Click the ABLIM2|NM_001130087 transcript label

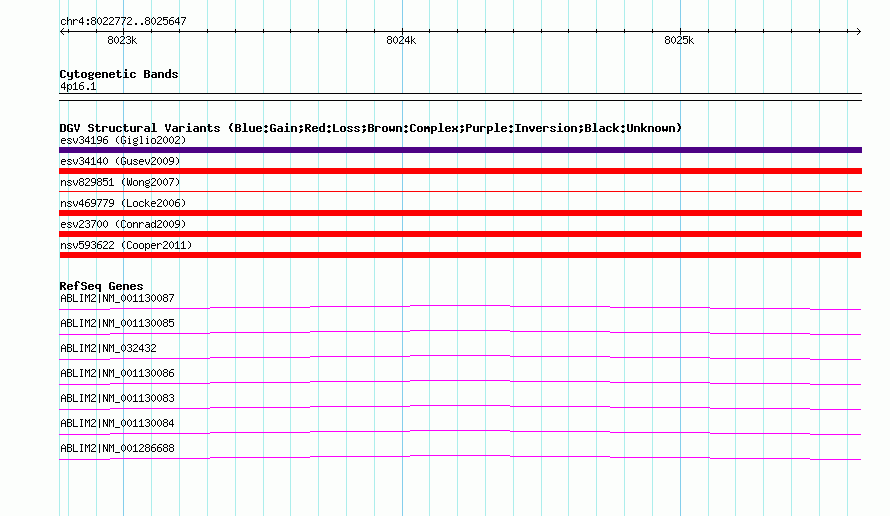point(117,298)
